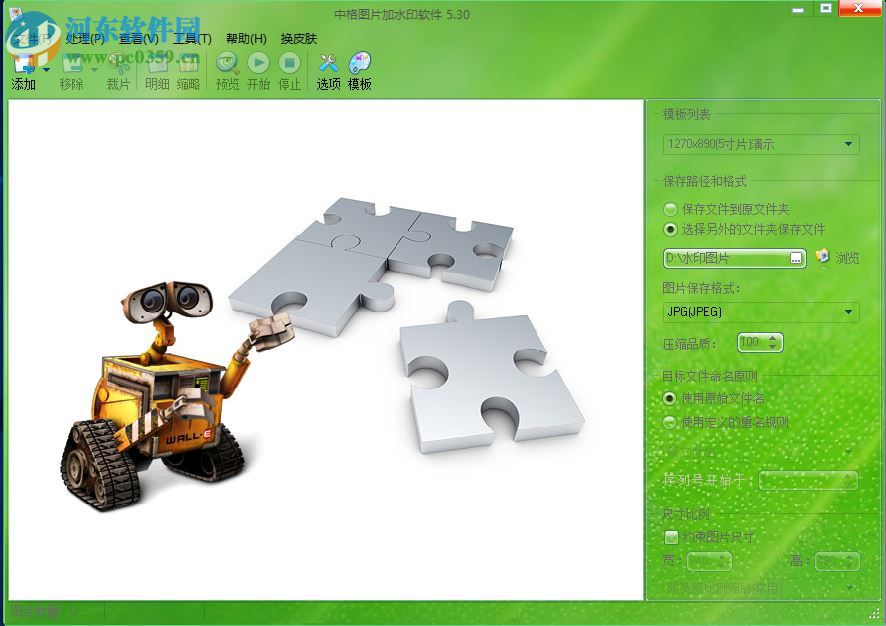Increase 压缩品质 with the up stepper
The height and width of the screenshot is (626, 886).
[772, 337]
